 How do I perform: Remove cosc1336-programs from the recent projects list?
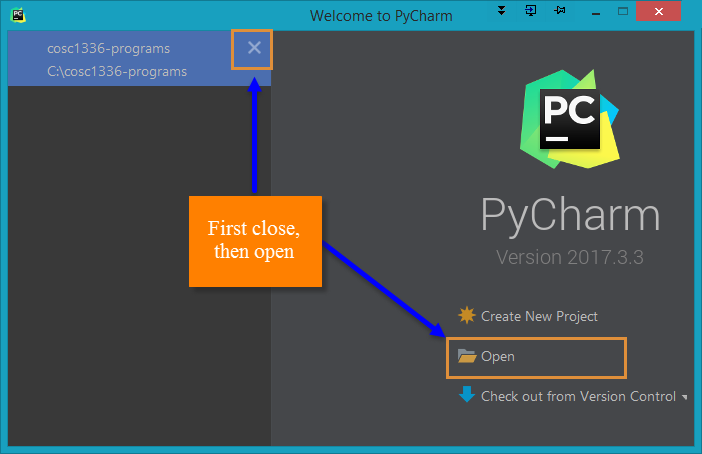tap(254, 48)
